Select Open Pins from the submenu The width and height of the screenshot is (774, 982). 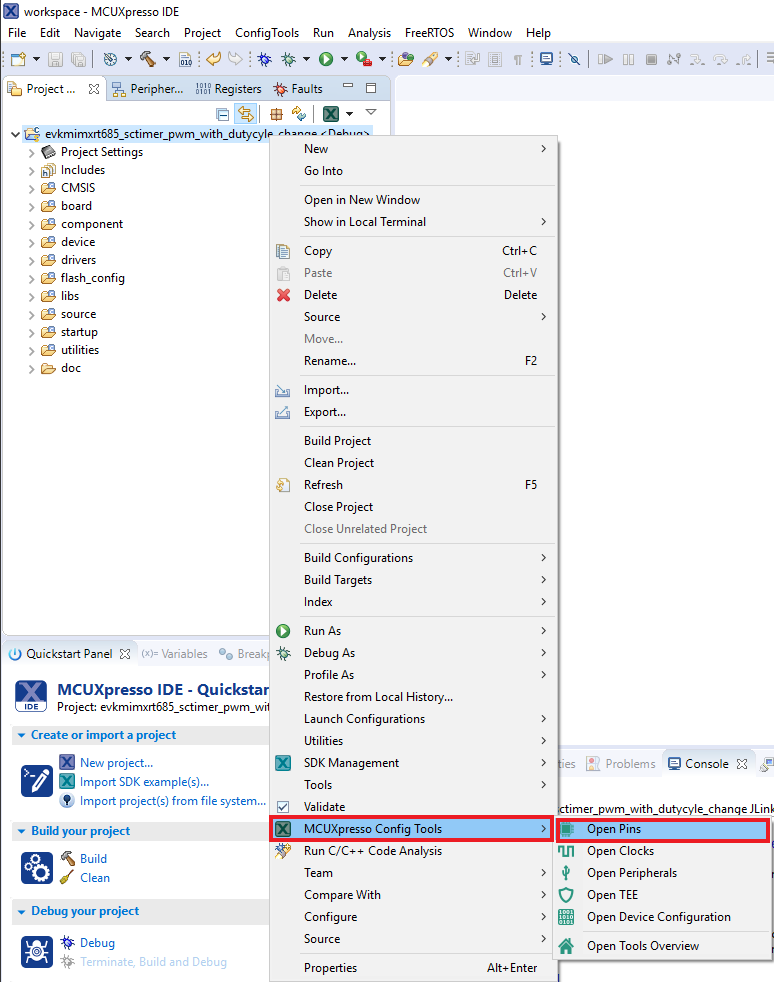(x=614, y=829)
